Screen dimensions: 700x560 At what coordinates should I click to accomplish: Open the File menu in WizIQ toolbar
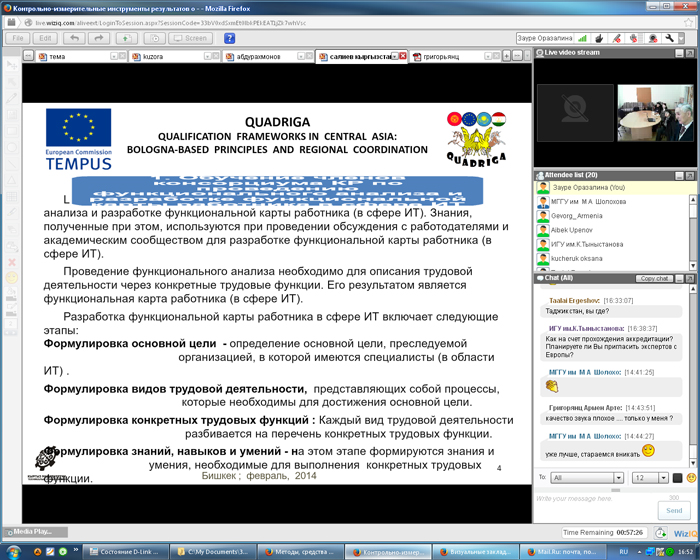coord(17,38)
